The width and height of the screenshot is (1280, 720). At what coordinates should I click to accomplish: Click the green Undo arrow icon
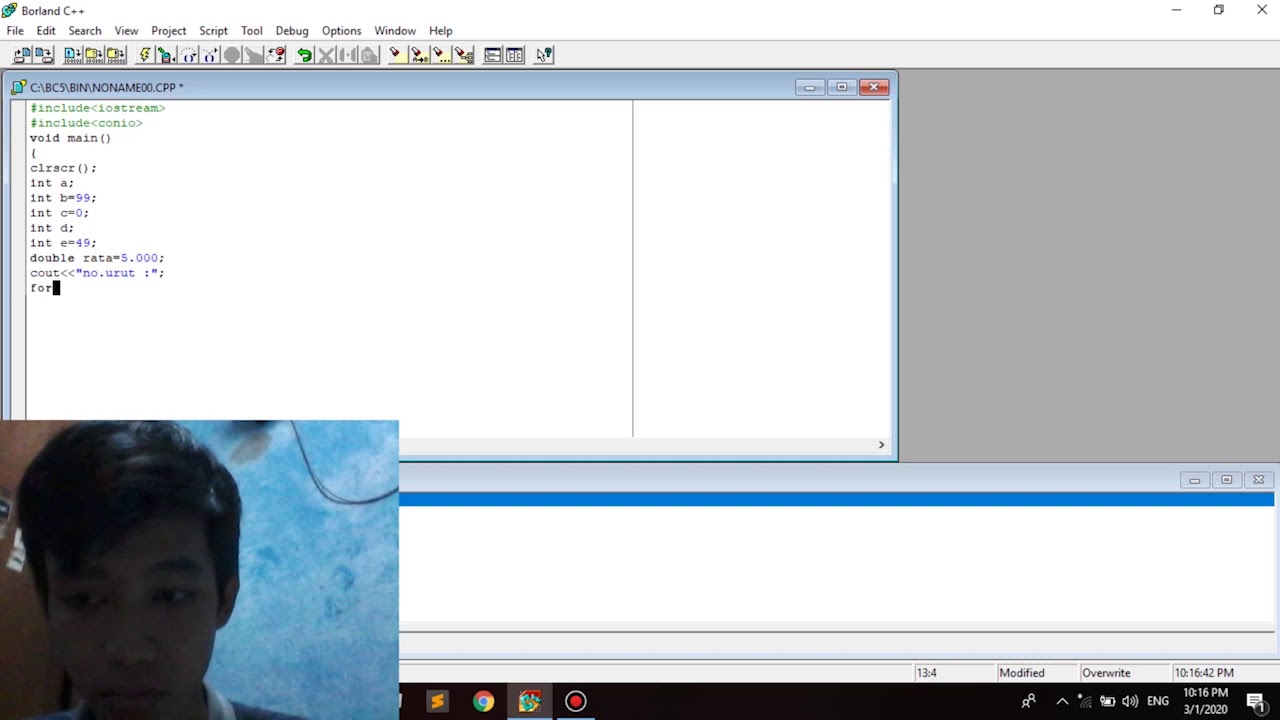(x=304, y=55)
